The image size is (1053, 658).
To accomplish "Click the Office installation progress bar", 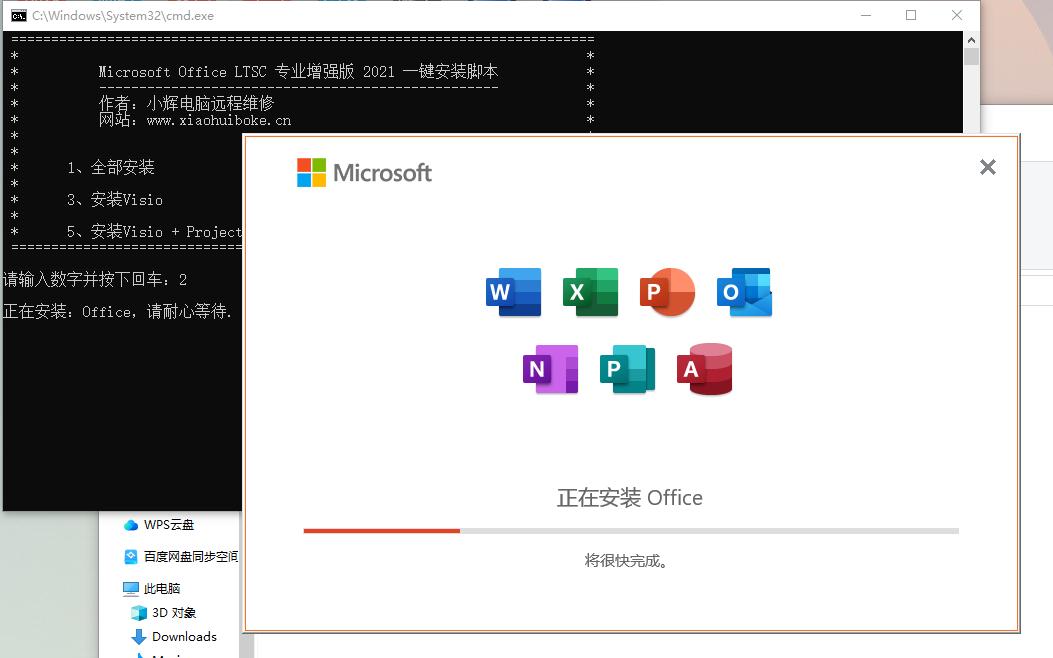I will (630, 531).
